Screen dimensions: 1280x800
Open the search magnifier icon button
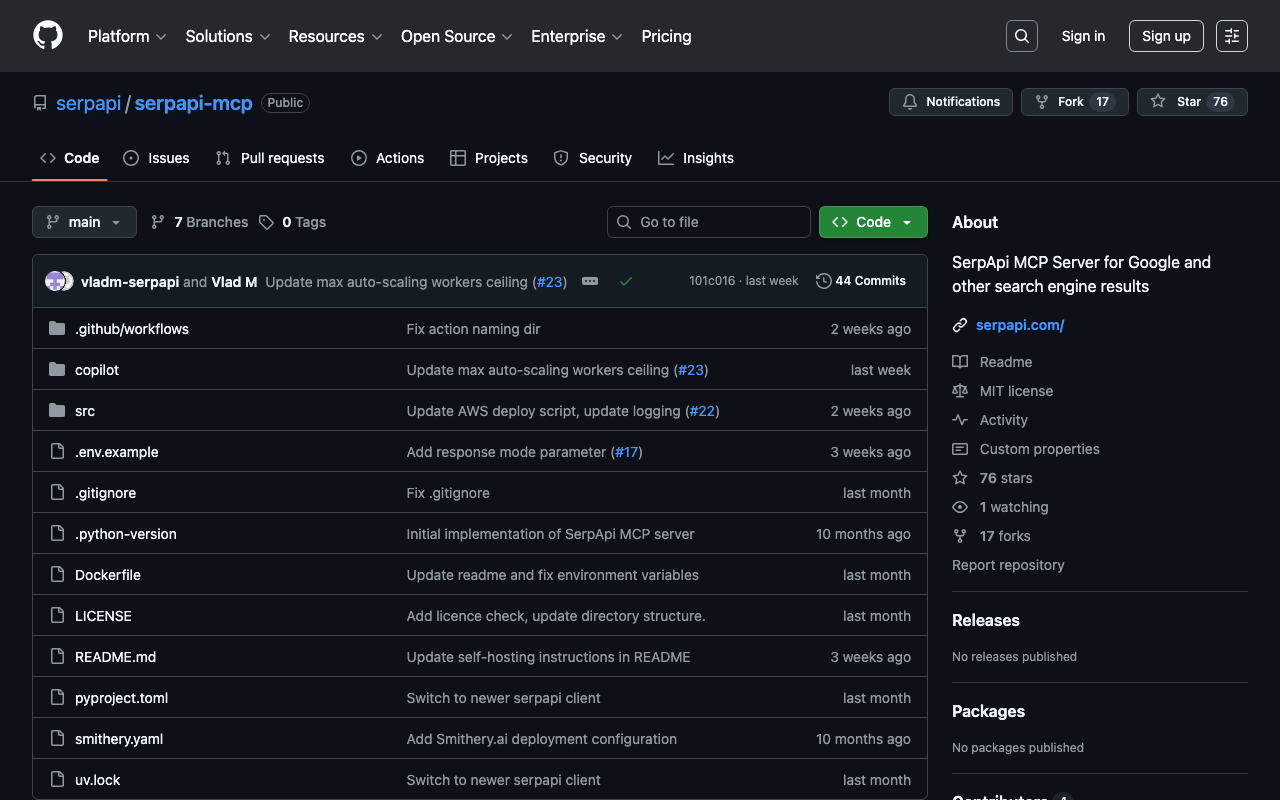pos(1021,36)
